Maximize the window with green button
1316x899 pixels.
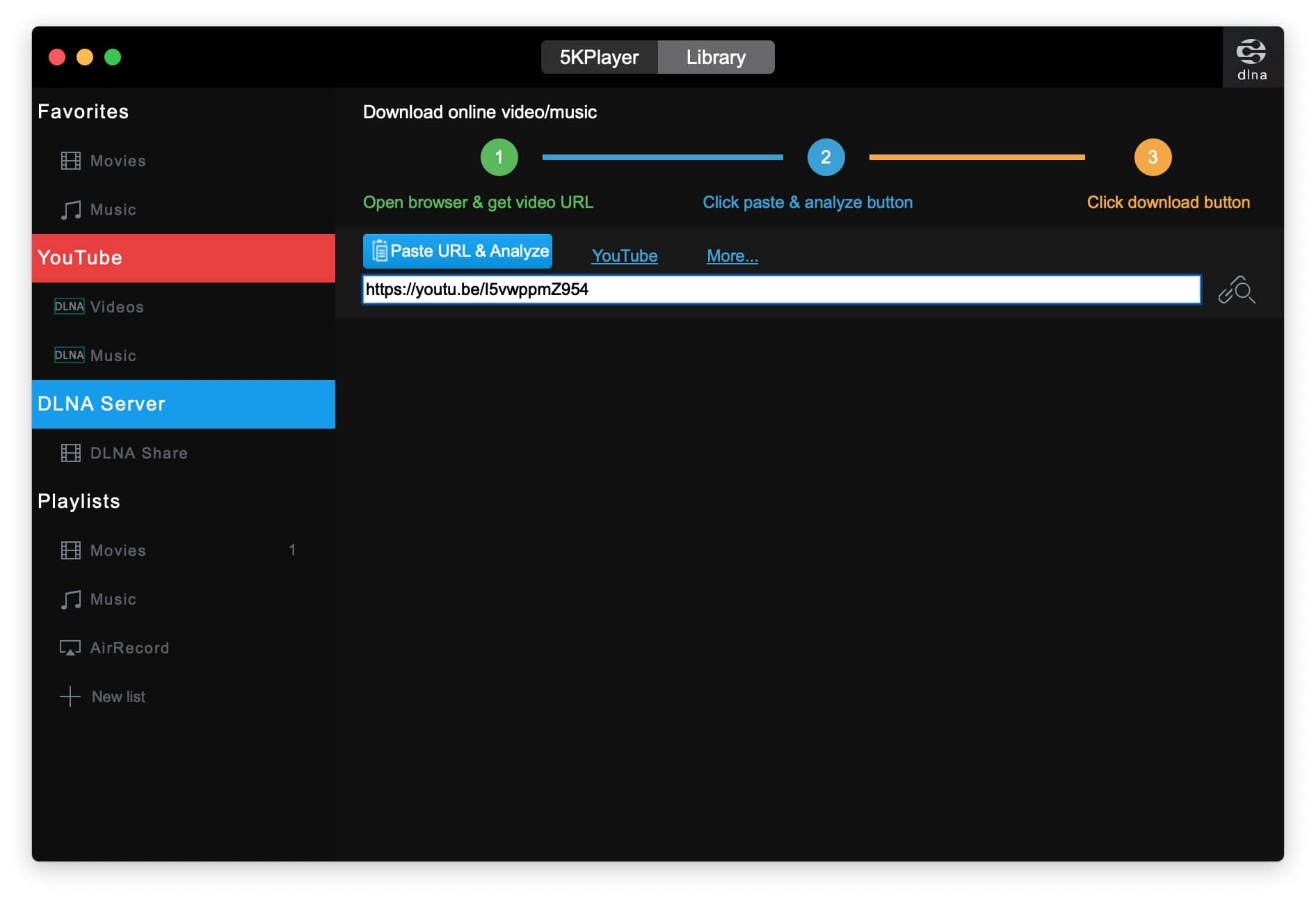(113, 57)
